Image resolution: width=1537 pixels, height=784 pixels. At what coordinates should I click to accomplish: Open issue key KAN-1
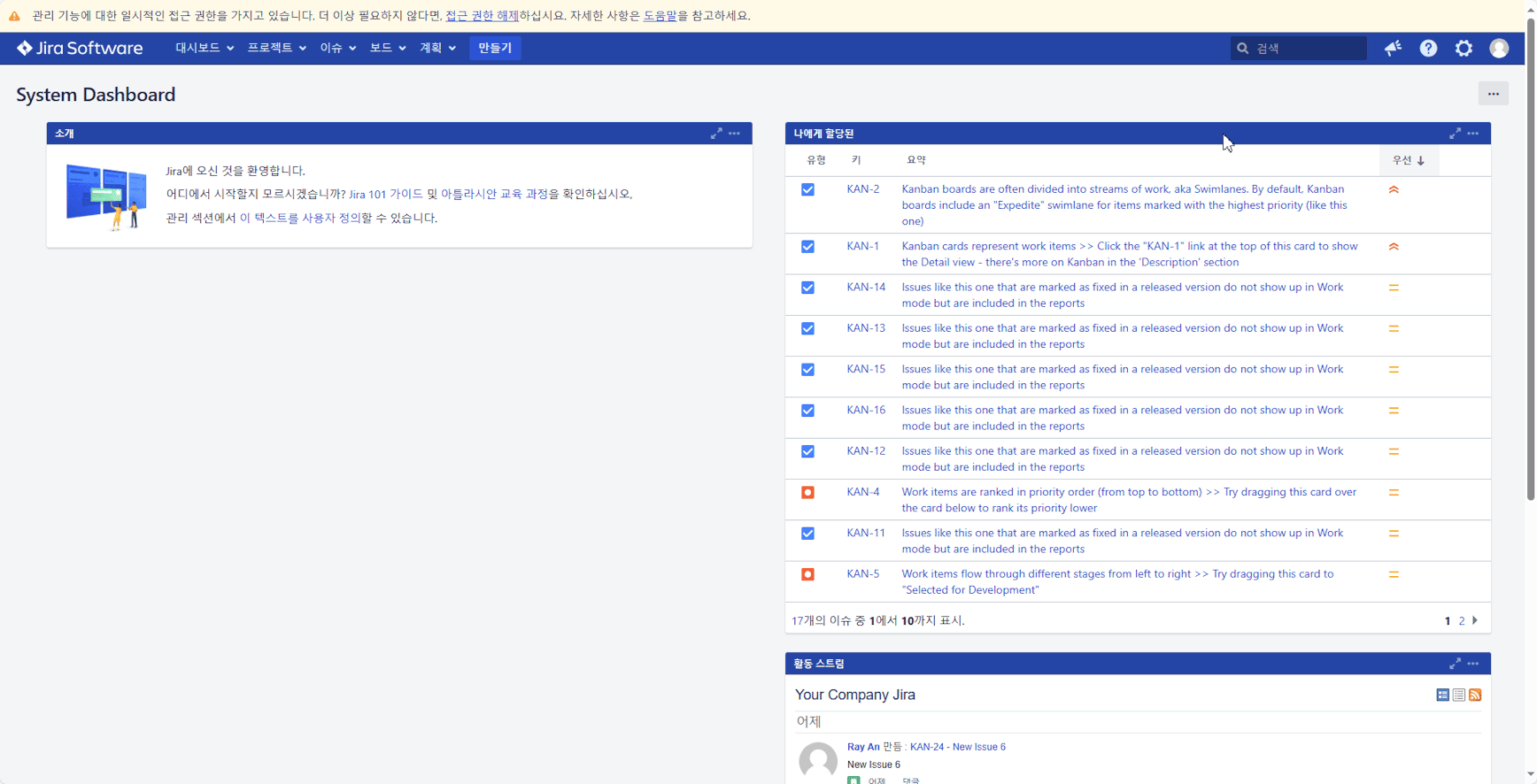[x=862, y=246]
